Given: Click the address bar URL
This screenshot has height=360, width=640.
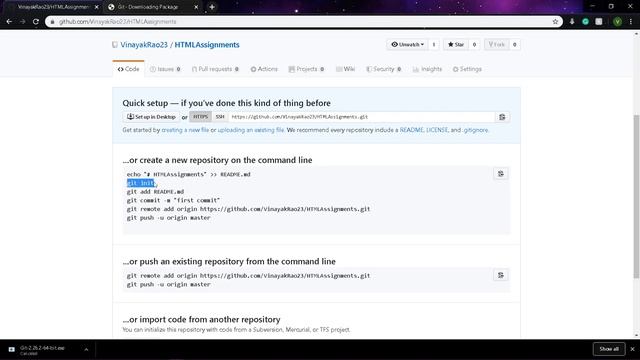Looking at the screenshot, I should pyautogui.click(x=118, y=22).
